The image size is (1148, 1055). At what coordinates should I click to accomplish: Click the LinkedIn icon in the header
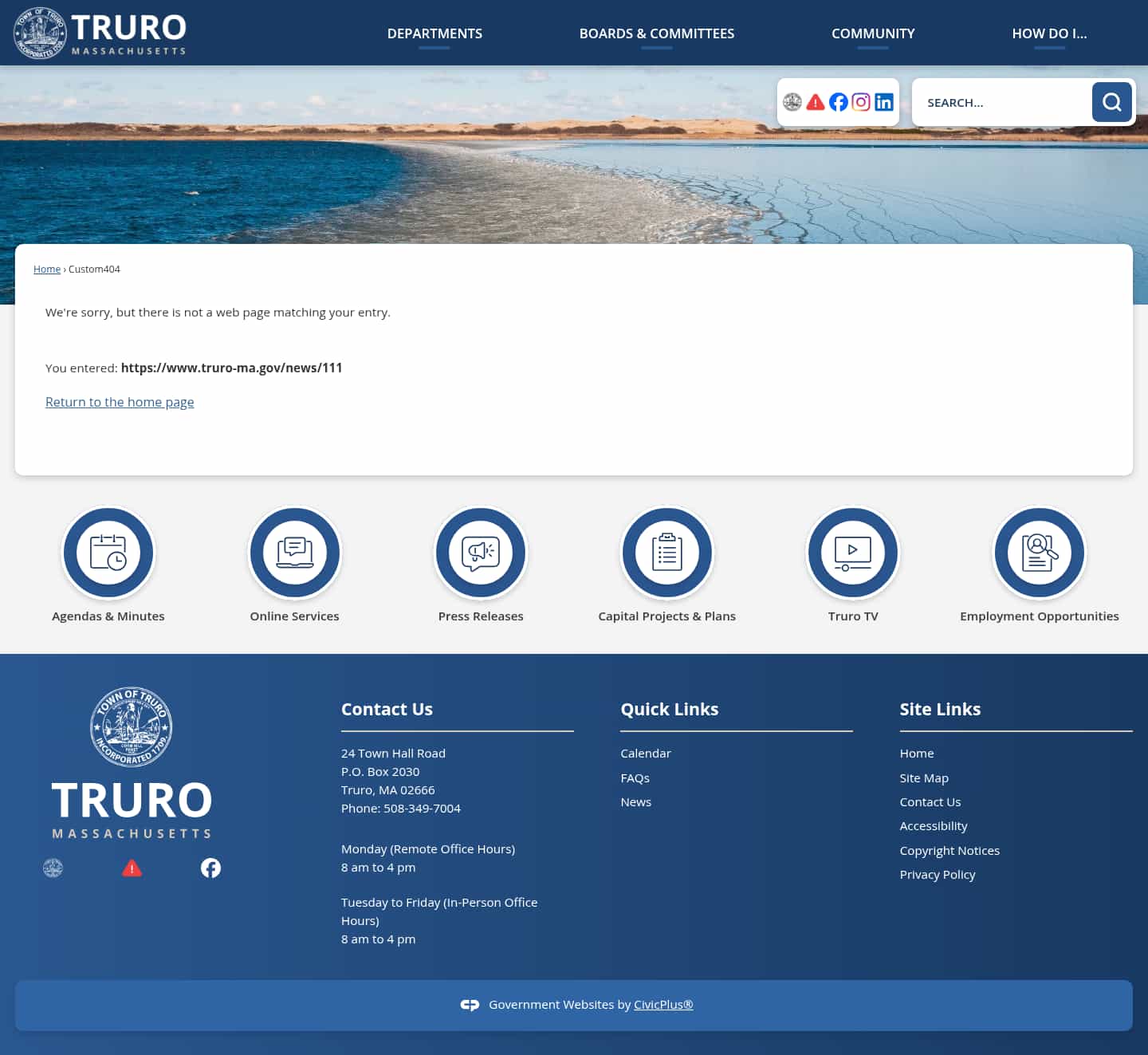click(883, 102)
